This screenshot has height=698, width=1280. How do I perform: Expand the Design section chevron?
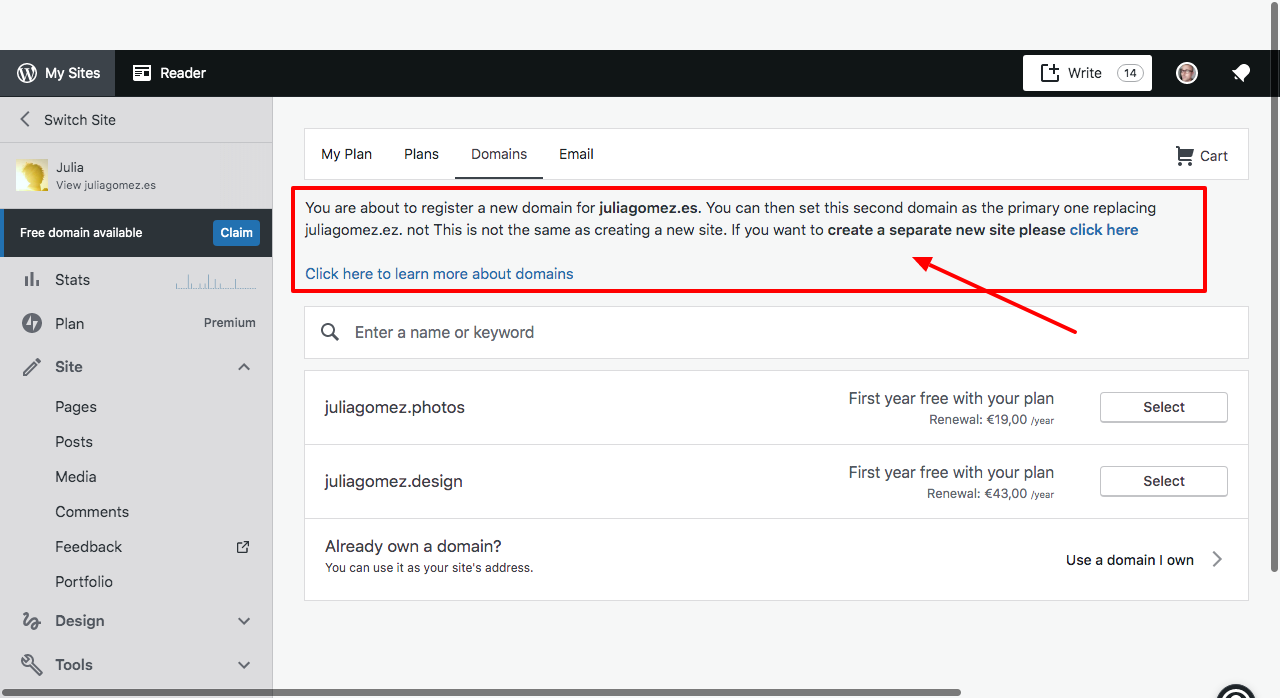pyautogui.click(x=244, y=621)
